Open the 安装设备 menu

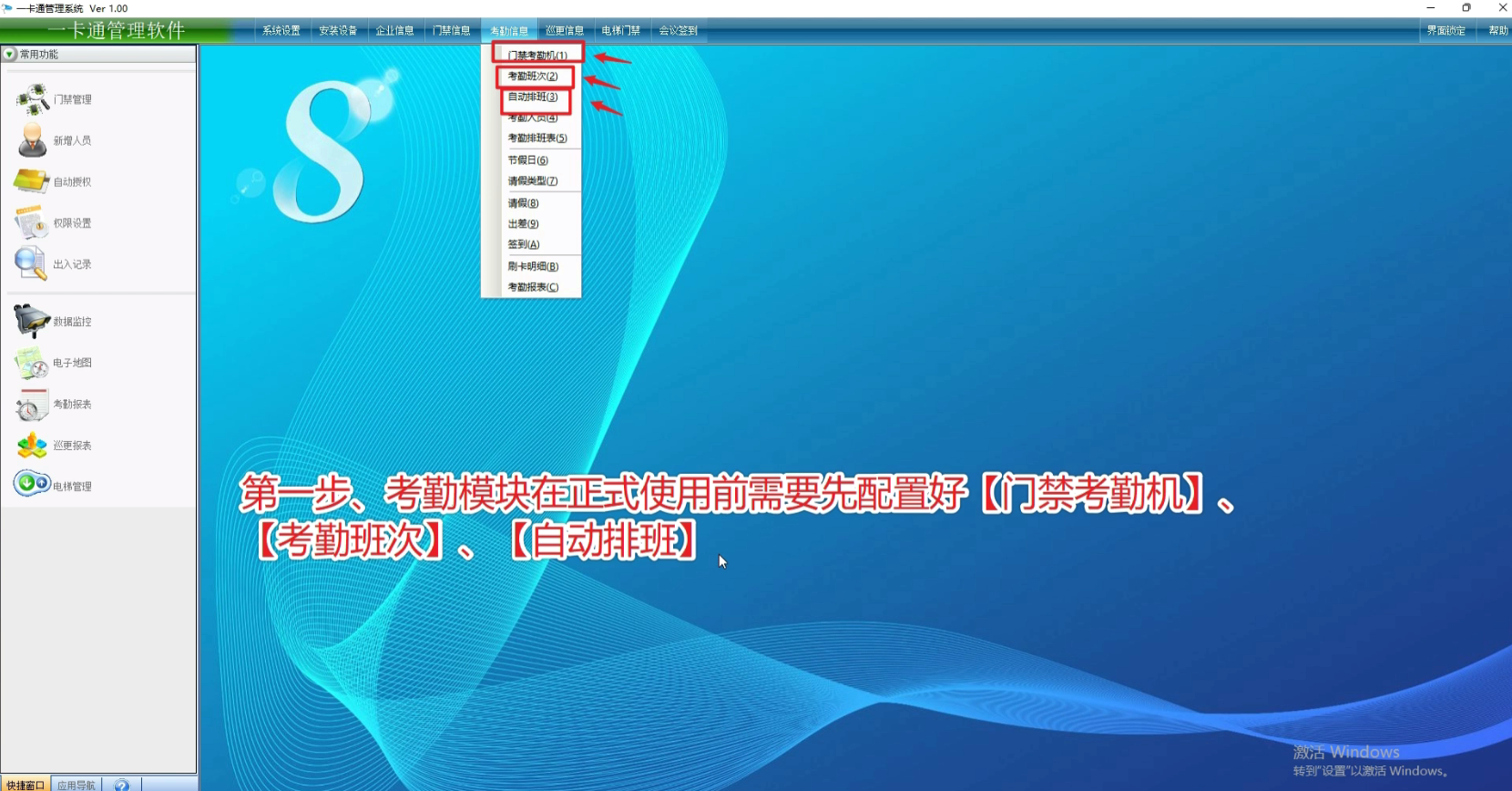[x=338, y=30]
